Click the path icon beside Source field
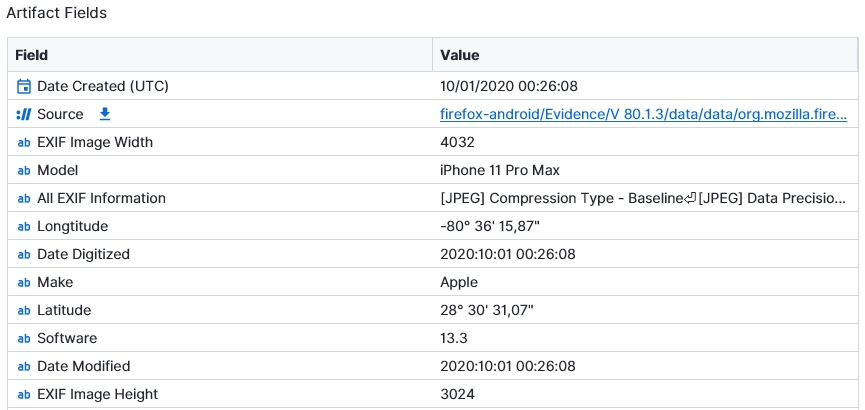This screenshot has width=865, height=410. [24, 114]
